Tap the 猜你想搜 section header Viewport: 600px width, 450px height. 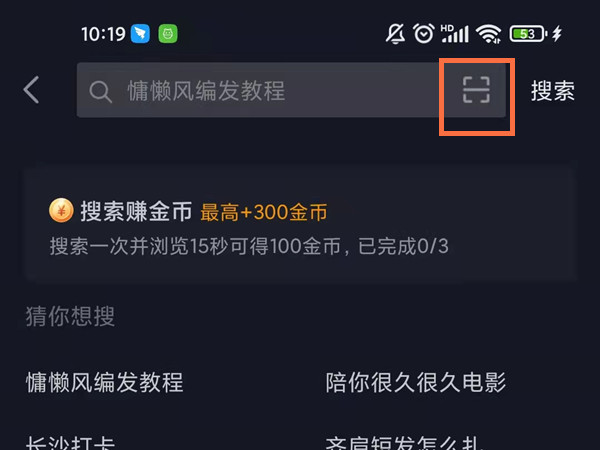click(70, 316)
